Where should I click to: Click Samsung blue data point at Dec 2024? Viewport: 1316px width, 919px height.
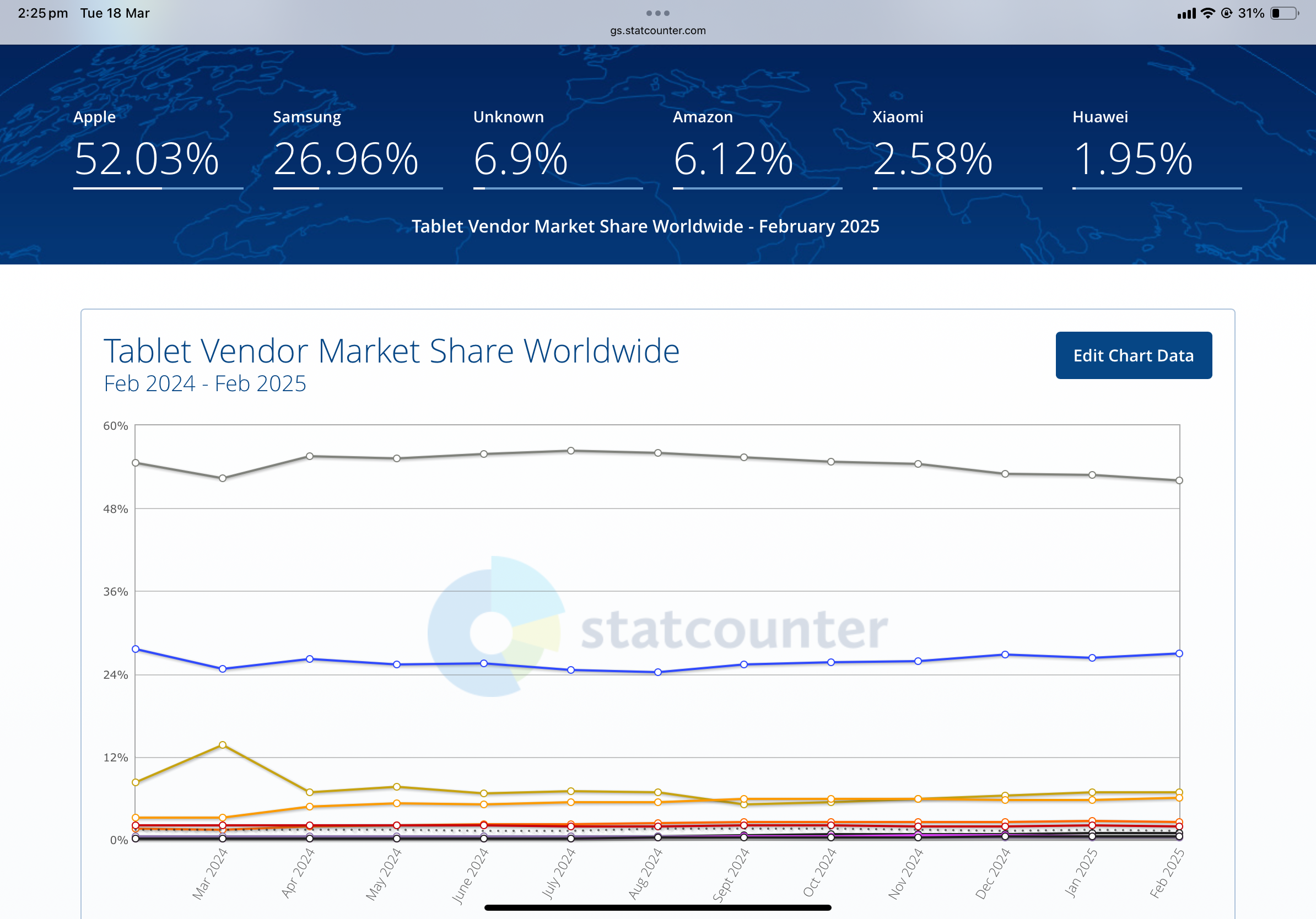(1005, 655)
